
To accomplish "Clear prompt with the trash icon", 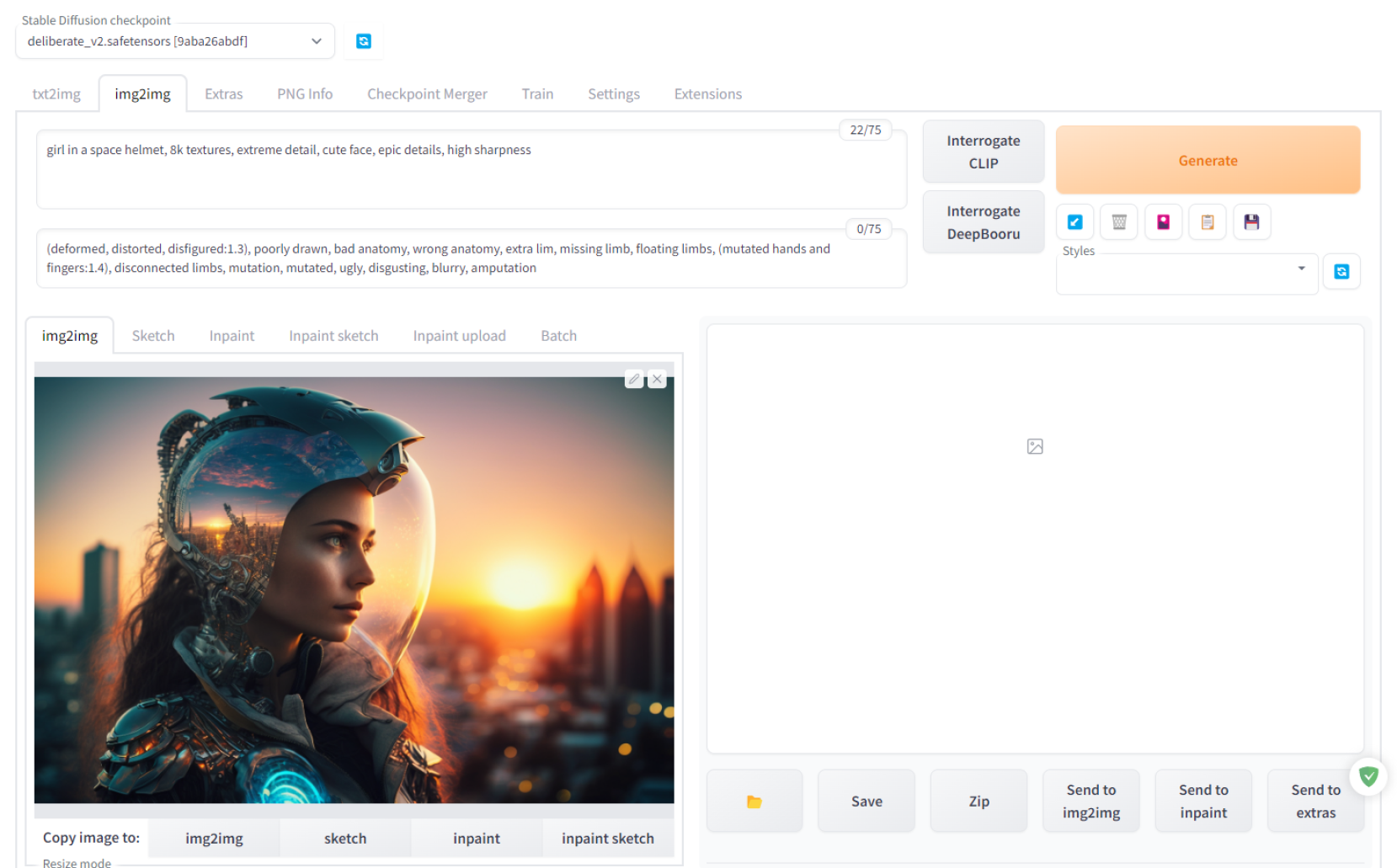I will (1119, 222).
